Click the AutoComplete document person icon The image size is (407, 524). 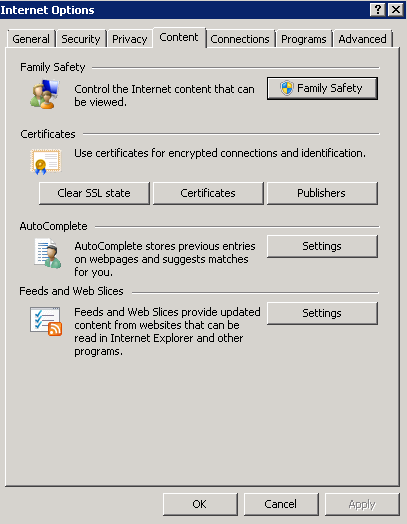[48, 253]
